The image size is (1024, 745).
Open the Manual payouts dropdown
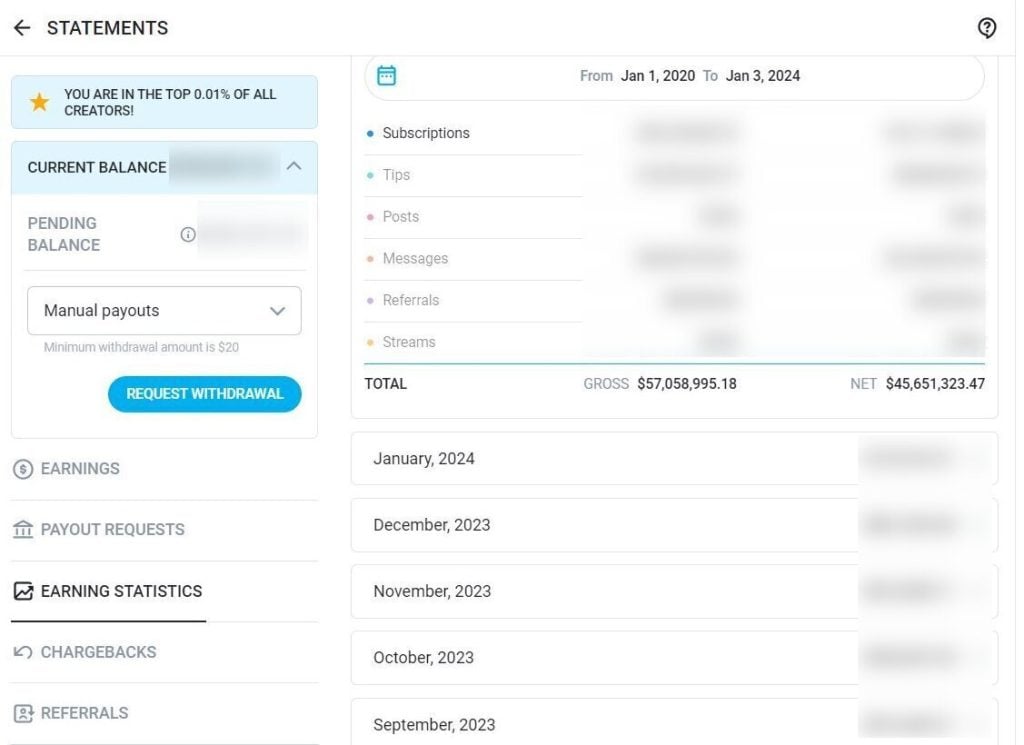[164, 311]
